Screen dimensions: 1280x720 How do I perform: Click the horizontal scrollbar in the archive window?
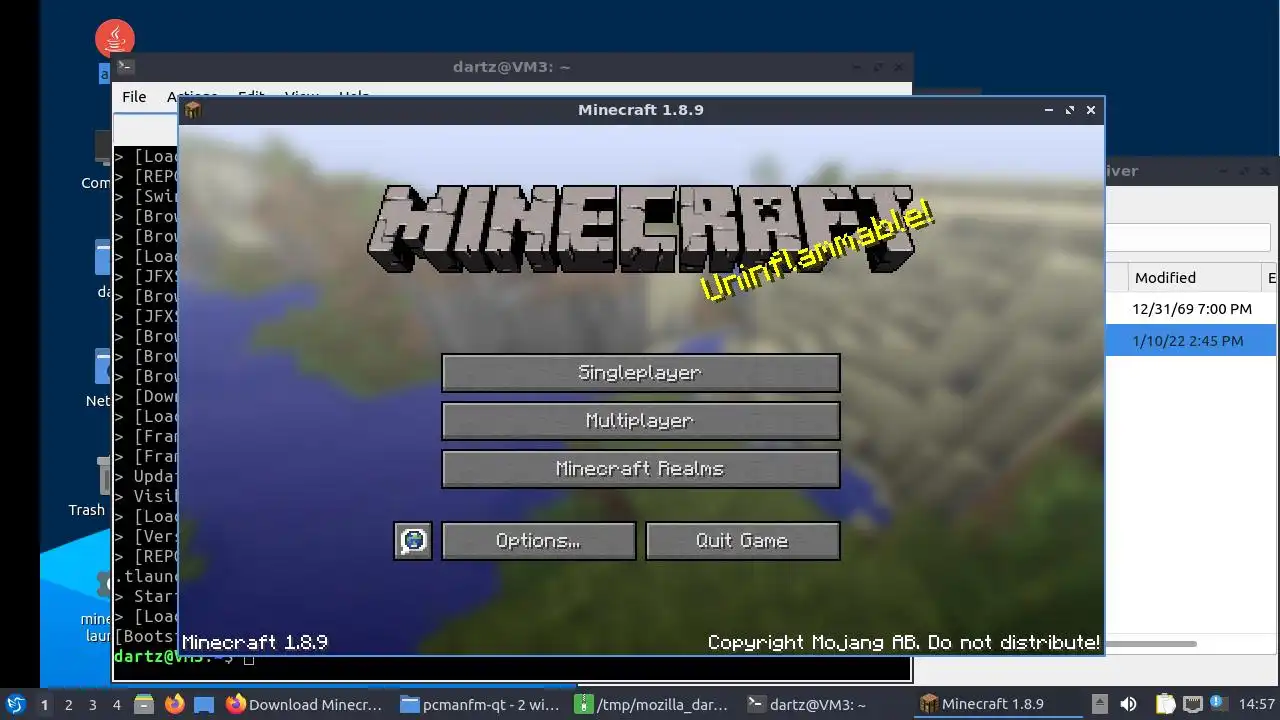pyautogui.click(x=1151, y=644)
